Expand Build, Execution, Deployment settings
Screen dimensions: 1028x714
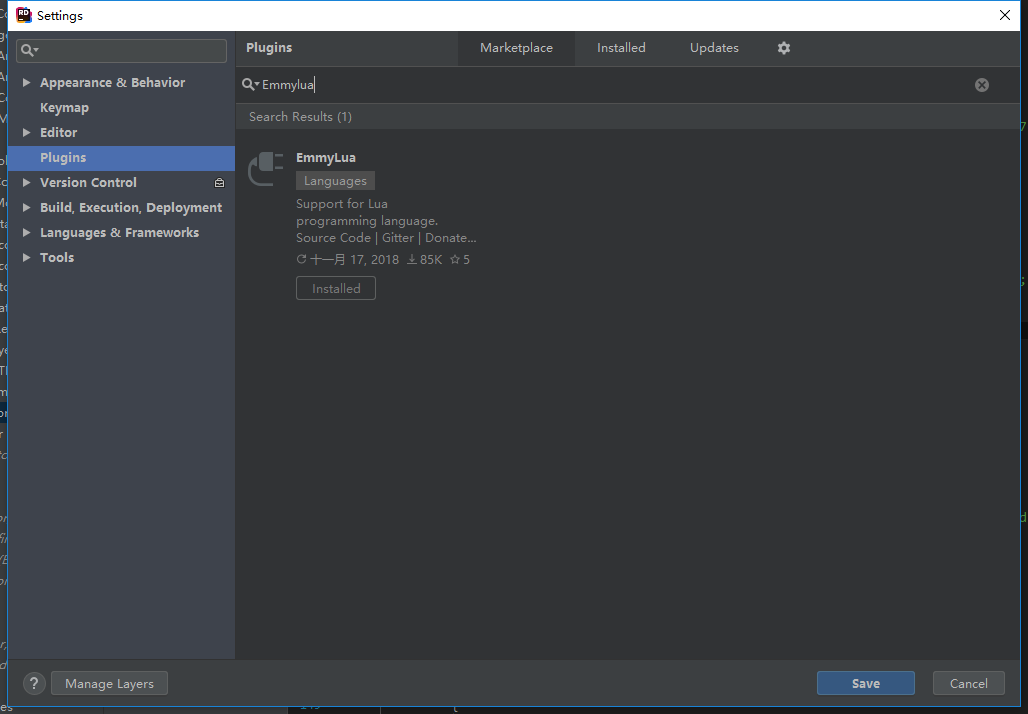(25, 207)
